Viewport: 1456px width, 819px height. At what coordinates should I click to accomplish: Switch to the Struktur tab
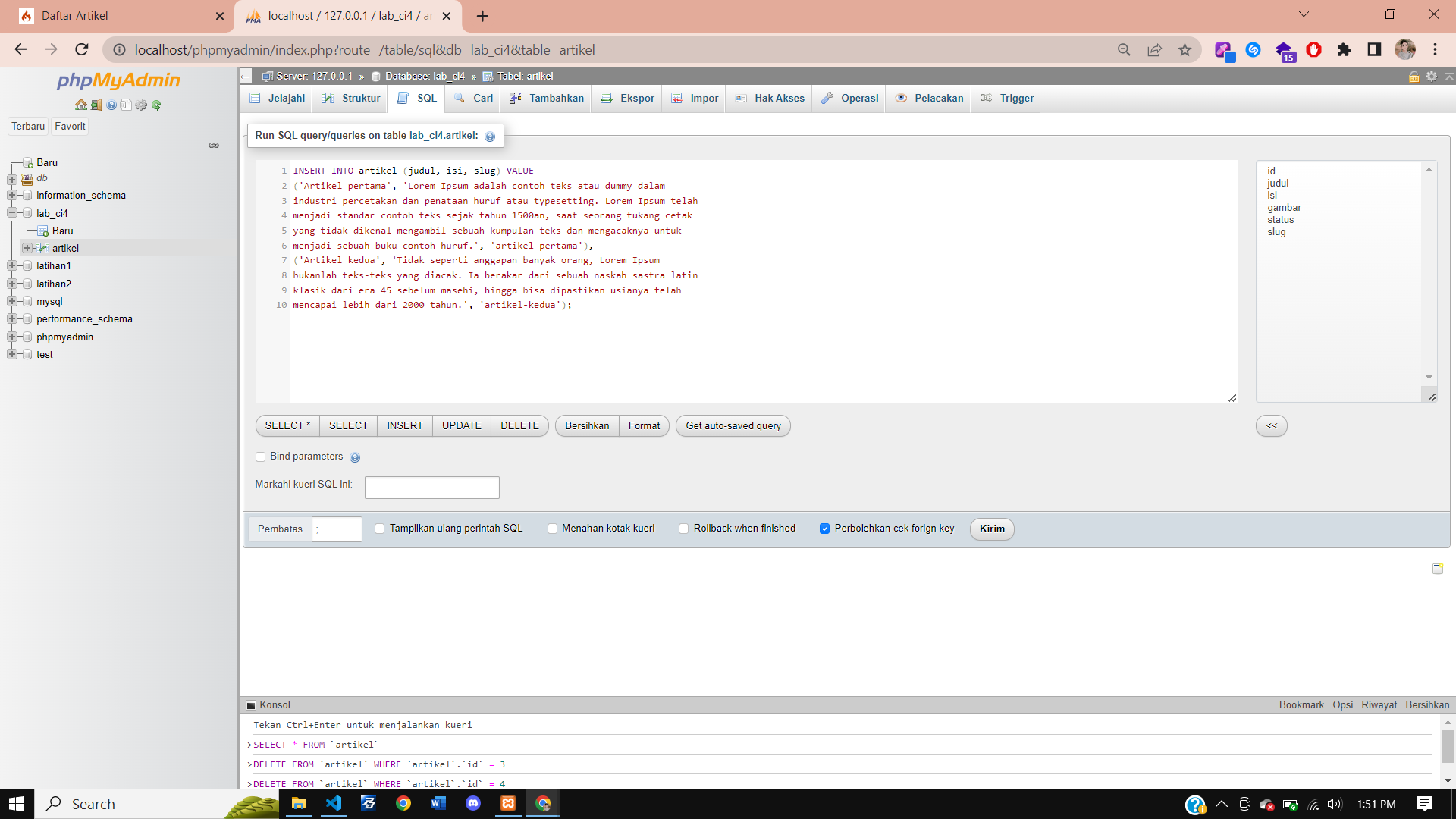pyautogui.click(x=351, y=99)
